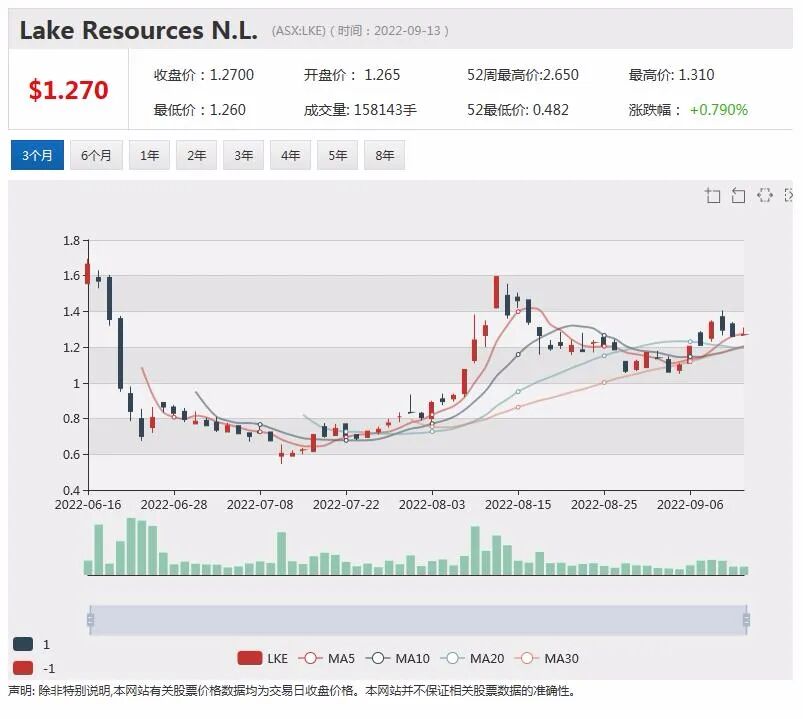
Task: Switch to the 6个月 range tab
Action: click(x=96, y=155)
